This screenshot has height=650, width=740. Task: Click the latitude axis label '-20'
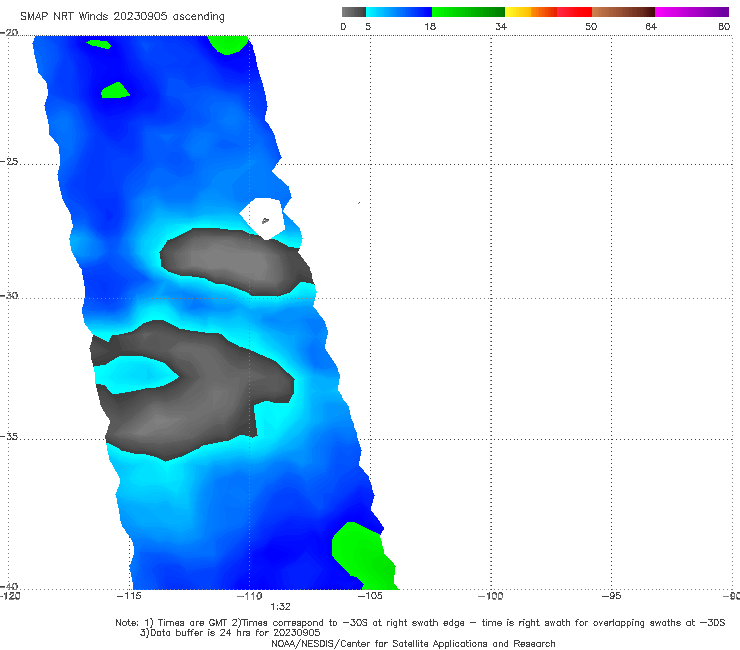(9, 33)
